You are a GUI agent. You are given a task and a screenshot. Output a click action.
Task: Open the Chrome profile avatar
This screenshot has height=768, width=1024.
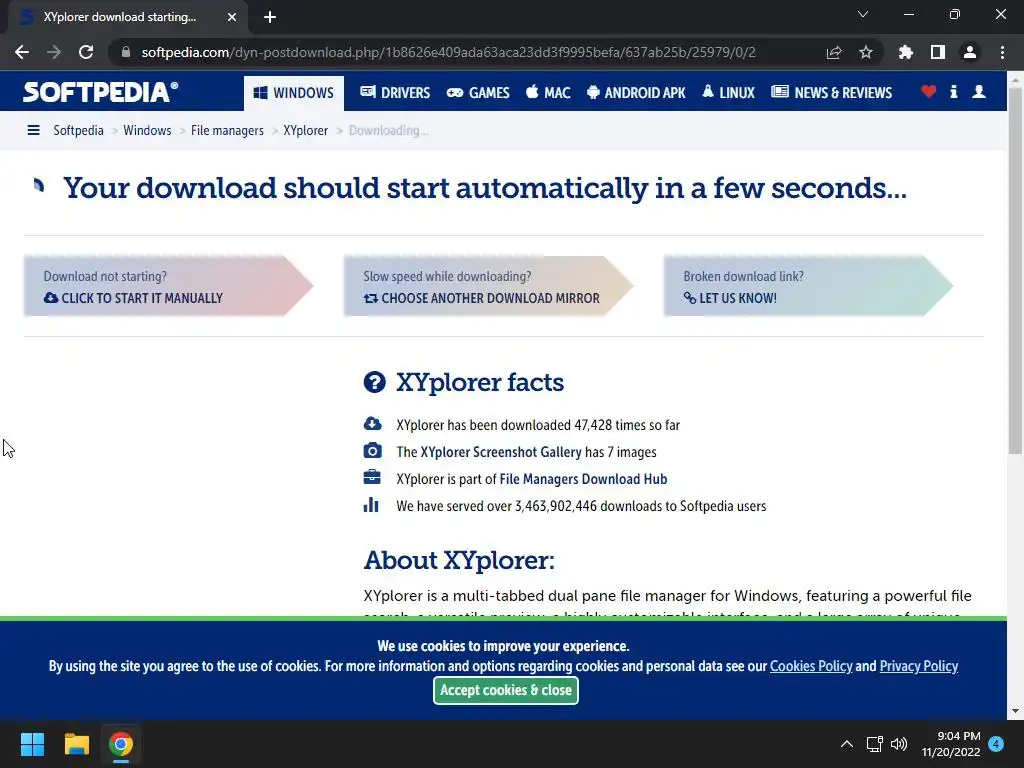(x=970, y=52)
